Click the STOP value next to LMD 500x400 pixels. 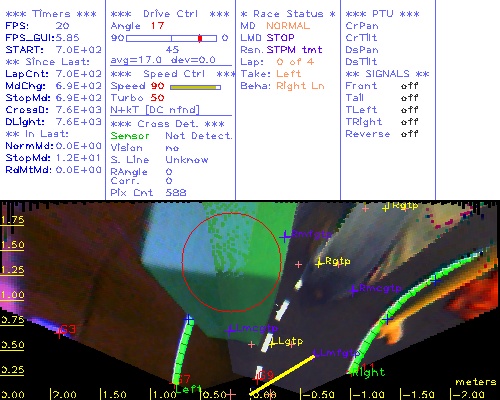pos(280,38)
